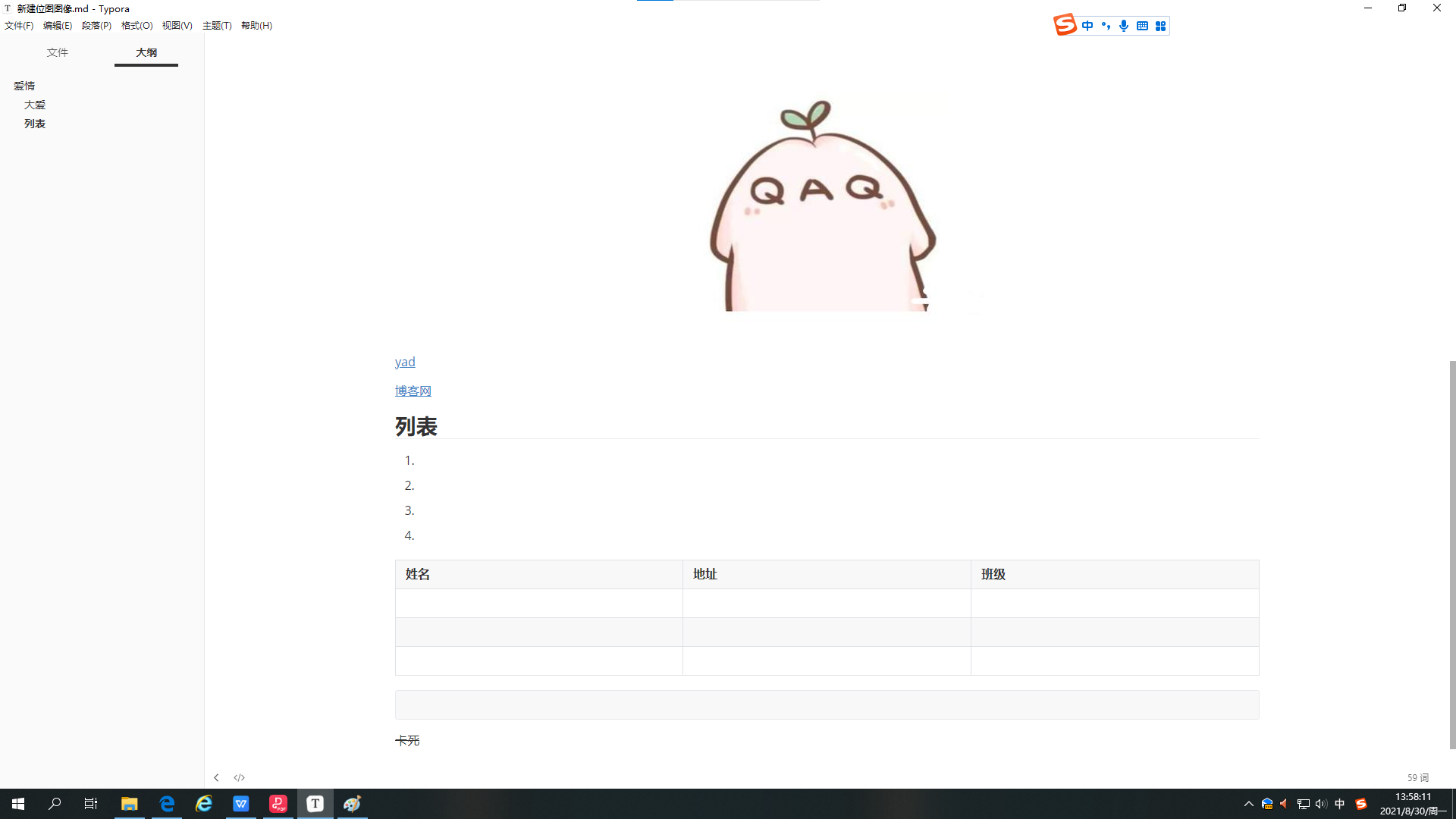
Task: Click Sogou voice input microphone icon
Action: [1124, 26]
